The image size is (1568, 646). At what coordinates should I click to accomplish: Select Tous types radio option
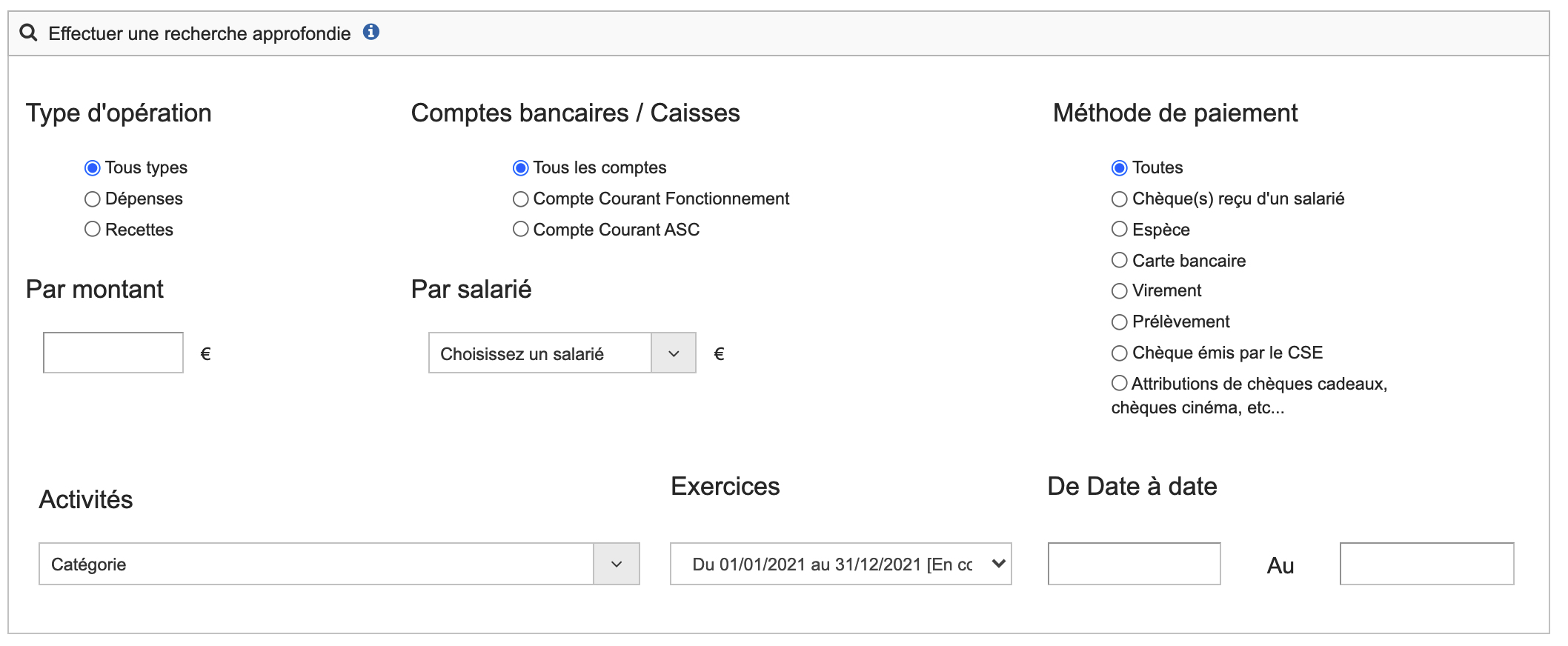tap(93, 168)
